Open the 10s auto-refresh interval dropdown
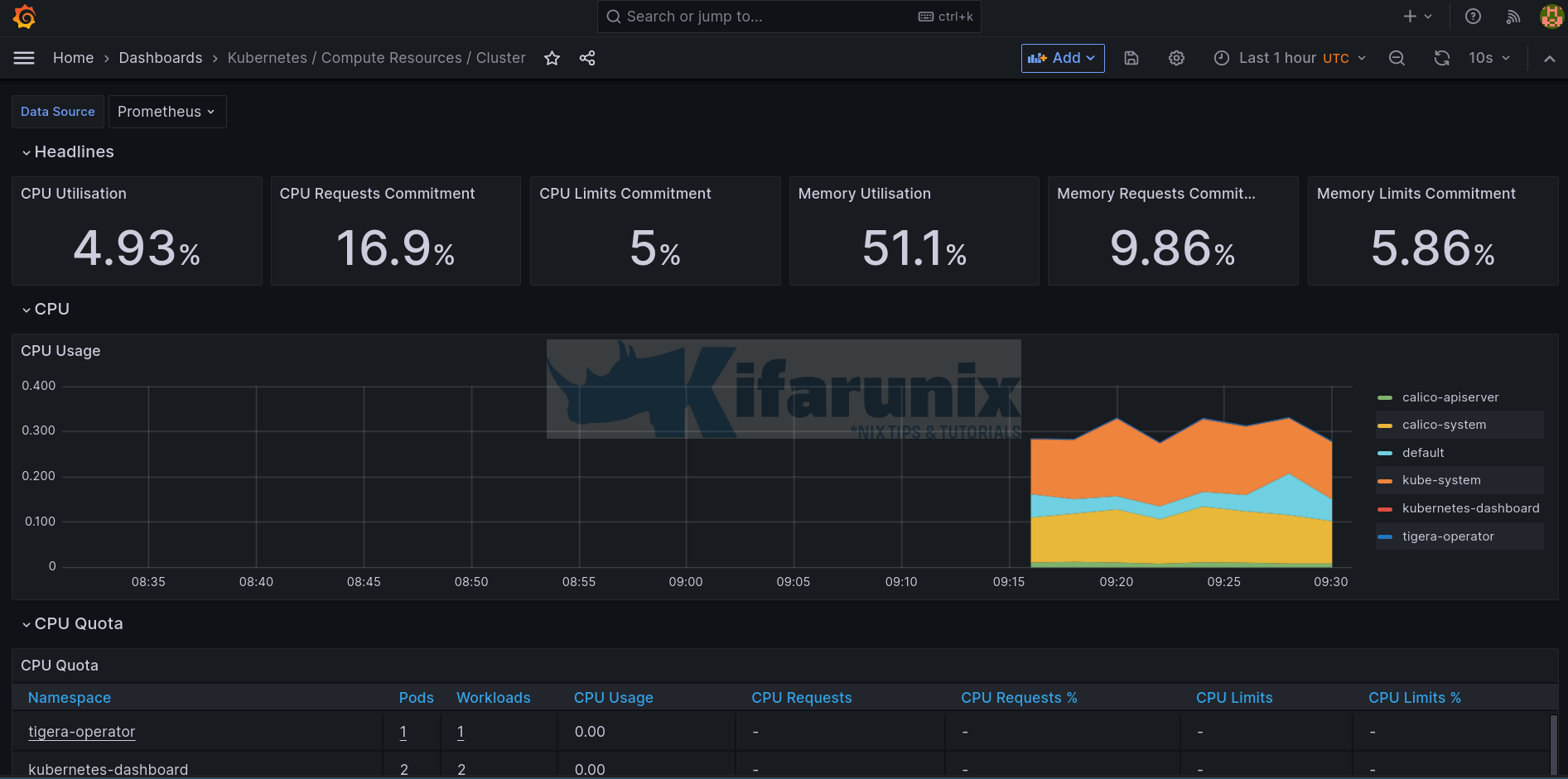Image resolution: width=1568 pixels, height=779 pixels. pyautogui.click(x=1488, y=58)
